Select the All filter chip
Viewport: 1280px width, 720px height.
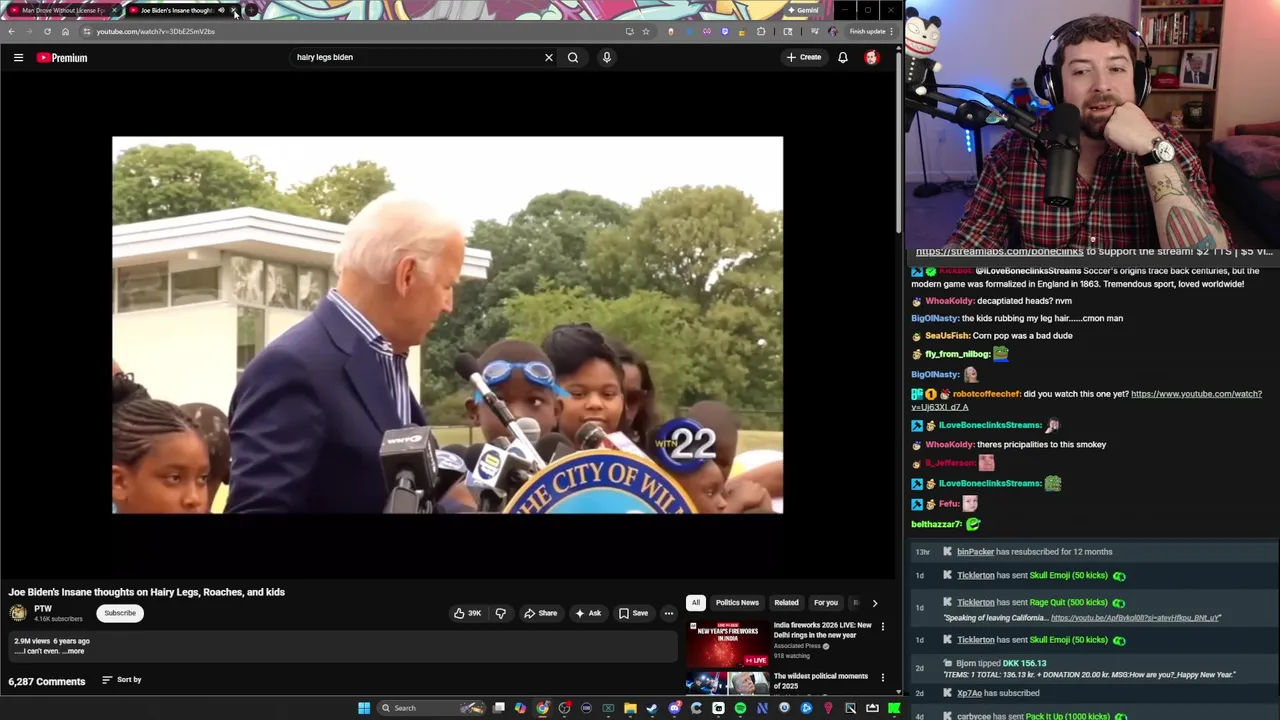point(695,603)
